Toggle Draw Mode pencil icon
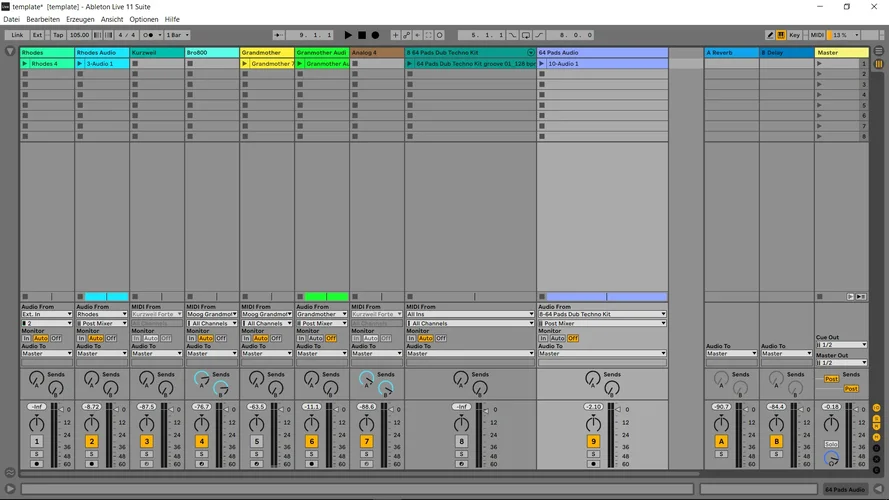This screenshot has width=889, height=500. [770, 35]
